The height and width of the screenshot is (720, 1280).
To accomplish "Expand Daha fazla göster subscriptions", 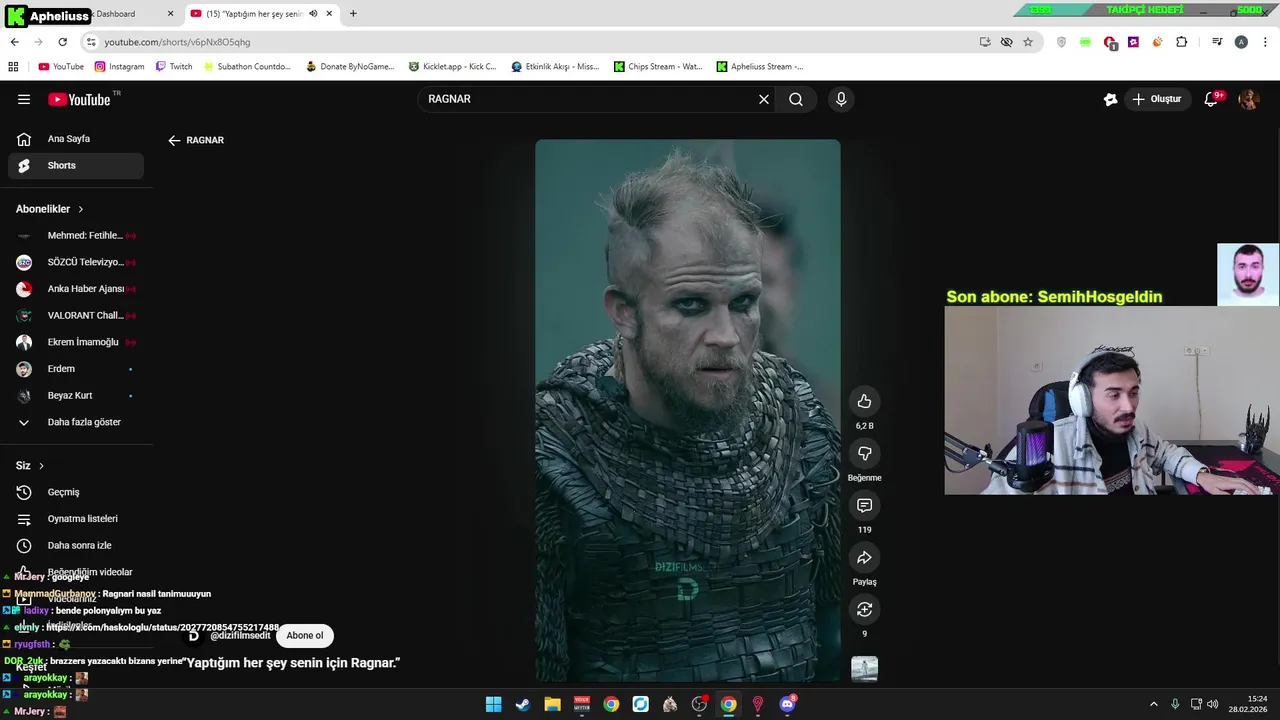I will click(x=76, y=422).
